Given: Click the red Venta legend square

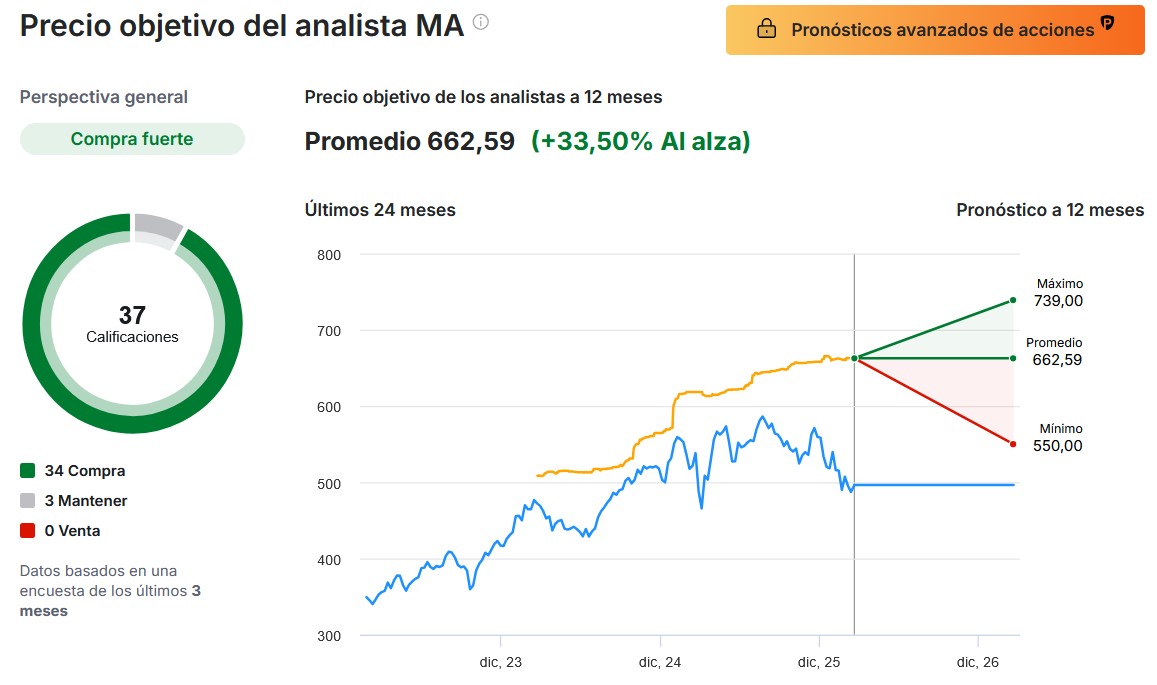Looking at the screenshot, I should tap(28, 531).
